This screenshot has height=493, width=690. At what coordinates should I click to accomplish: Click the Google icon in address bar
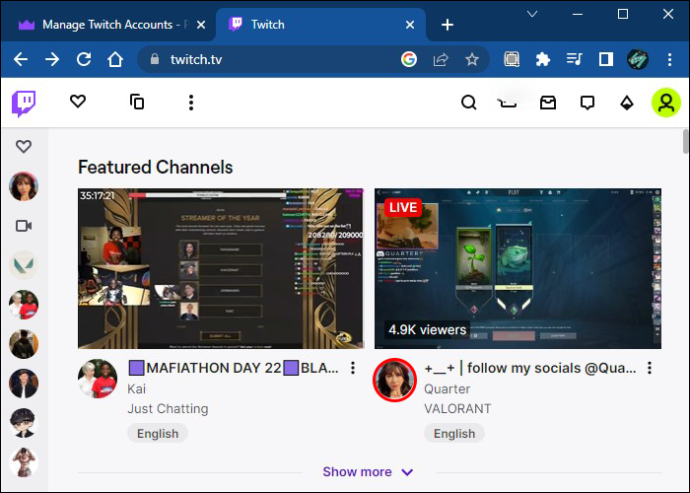point(409,59)
